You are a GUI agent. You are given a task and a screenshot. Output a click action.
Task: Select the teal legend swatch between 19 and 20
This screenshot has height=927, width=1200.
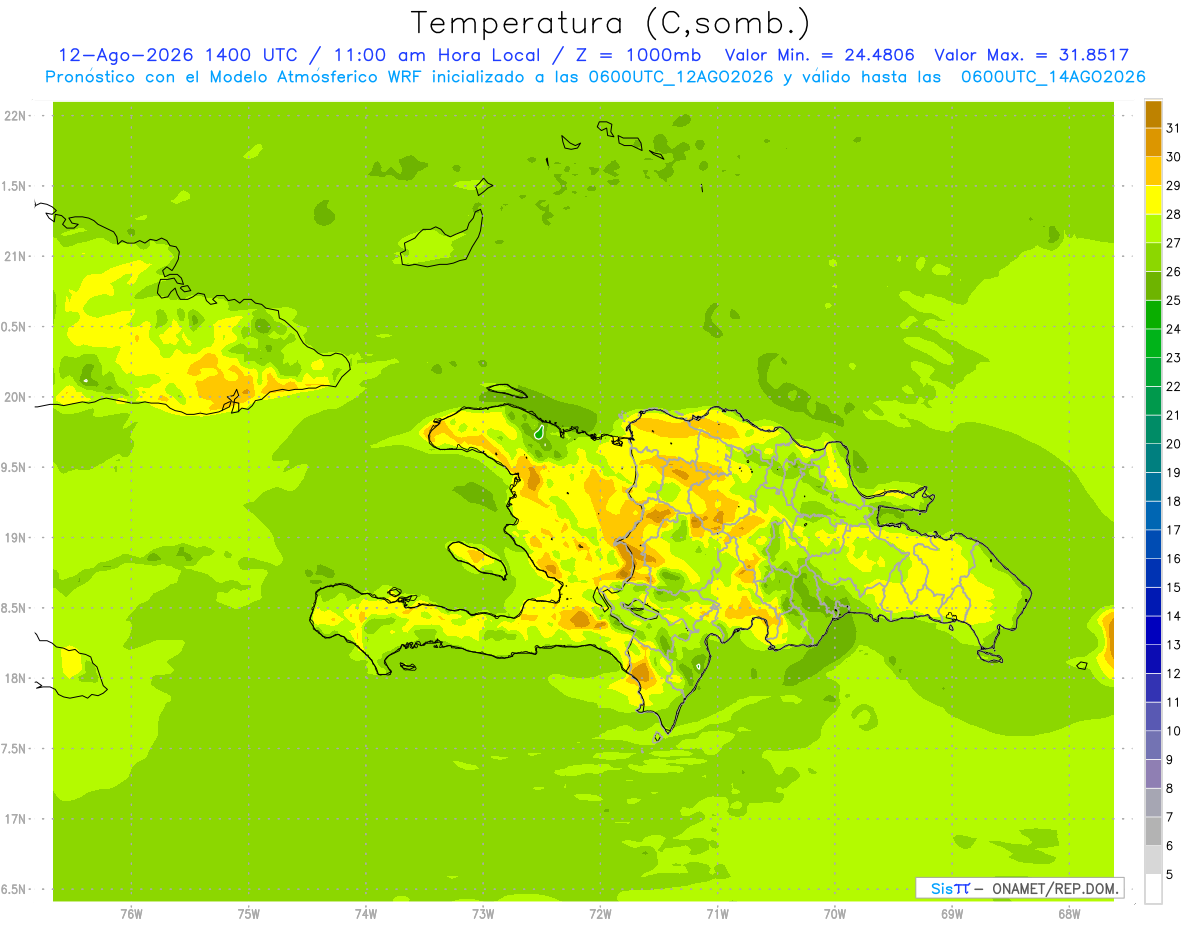1153,458
